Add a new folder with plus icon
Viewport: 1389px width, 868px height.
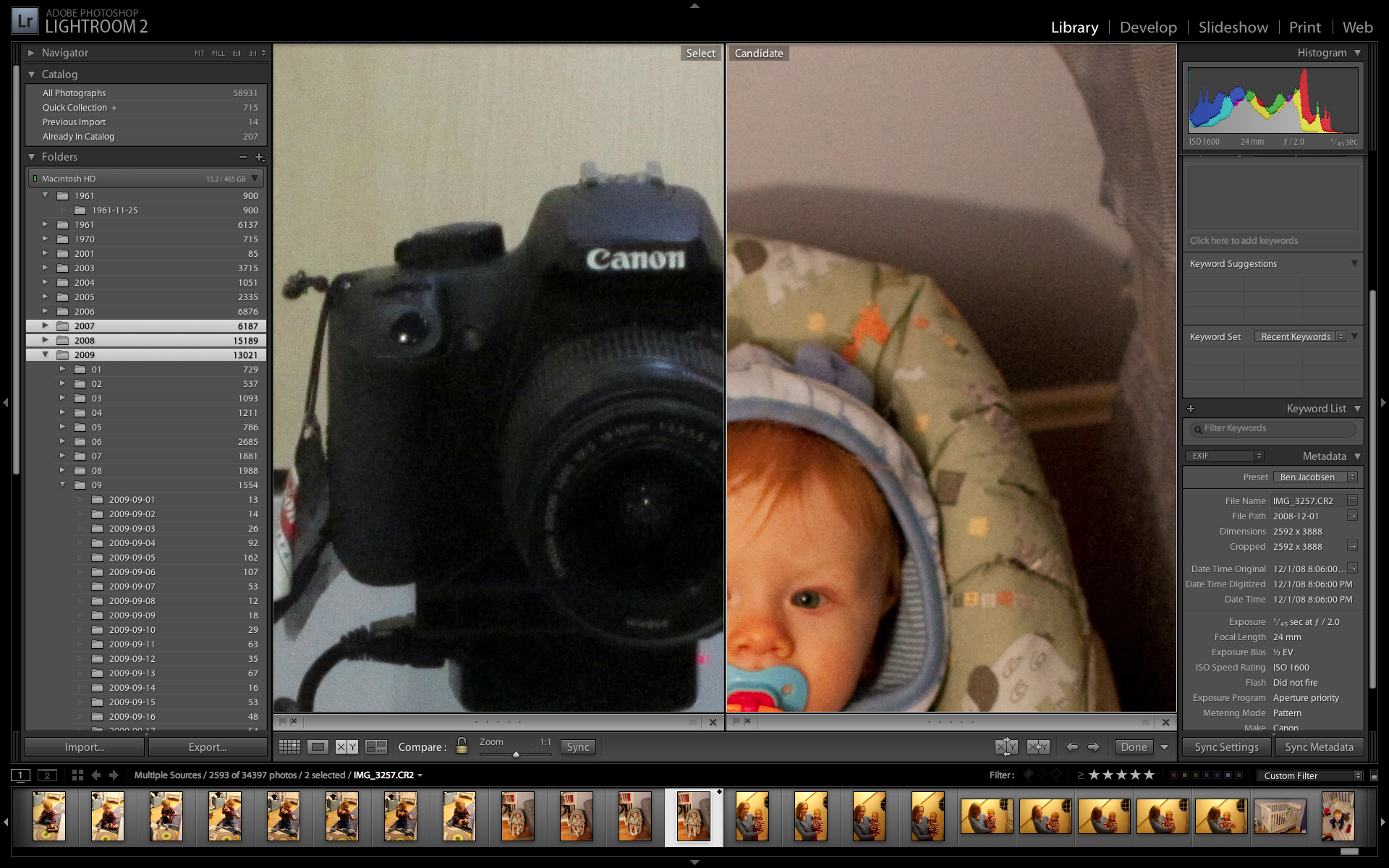coord(259,157)
